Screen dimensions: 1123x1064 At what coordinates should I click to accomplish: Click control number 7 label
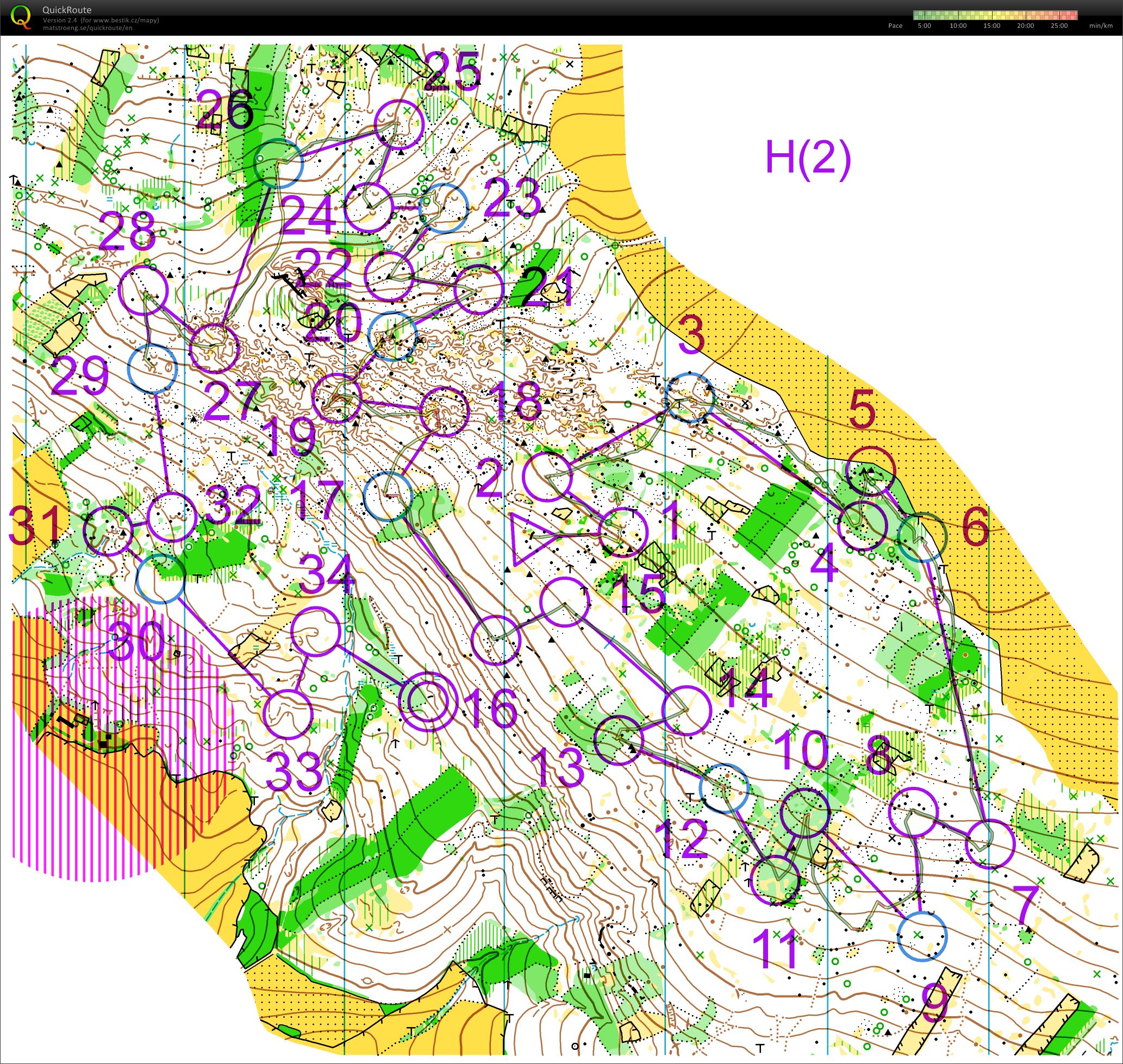pyautogui.click(x=1027, y=905)
